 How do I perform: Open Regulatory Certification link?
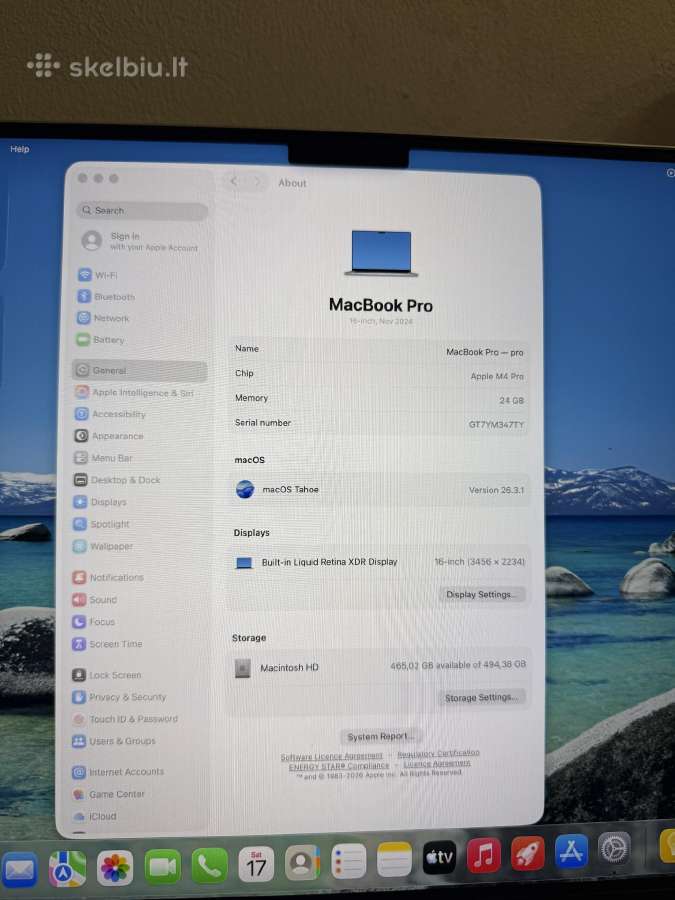(x=439, y=752)
